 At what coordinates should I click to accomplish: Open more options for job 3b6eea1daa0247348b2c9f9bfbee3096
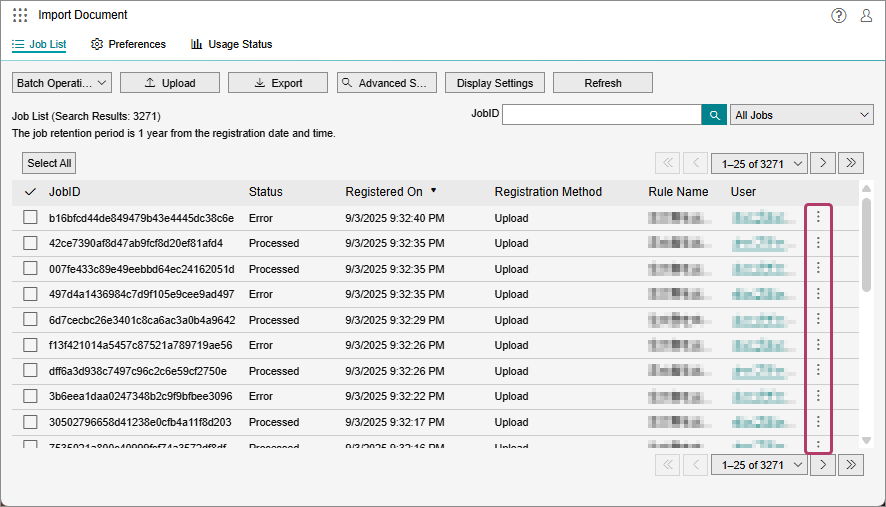[x=818, y=395]
